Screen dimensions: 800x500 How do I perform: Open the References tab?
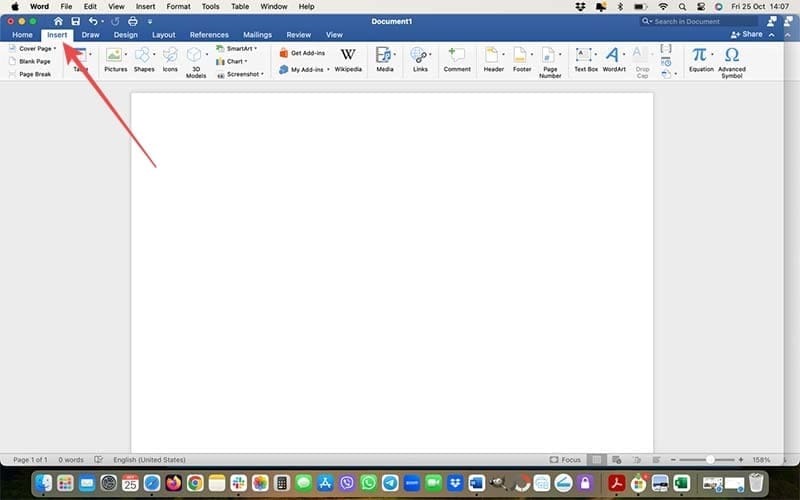pyautogui.click(x=209, y=35)
